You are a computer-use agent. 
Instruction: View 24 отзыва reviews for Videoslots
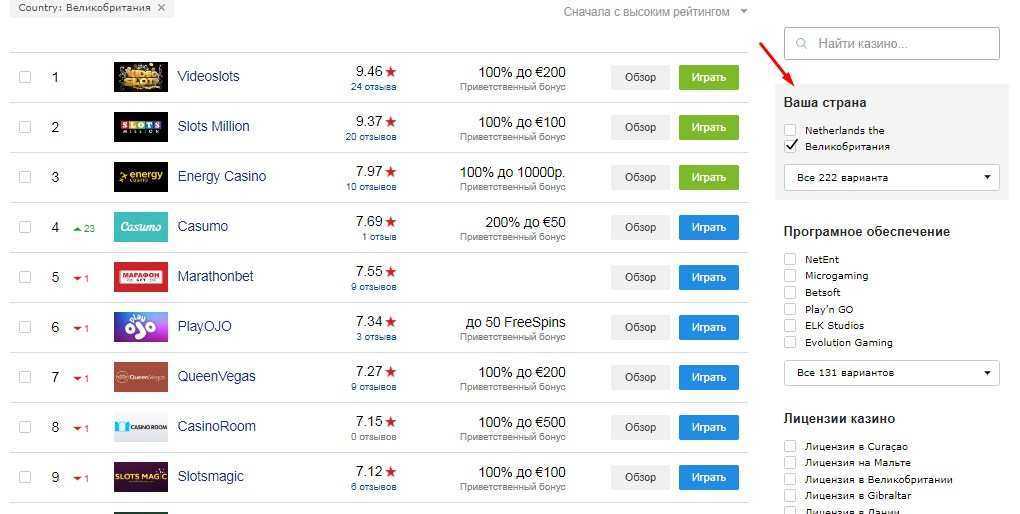click(x=373, y=87)
